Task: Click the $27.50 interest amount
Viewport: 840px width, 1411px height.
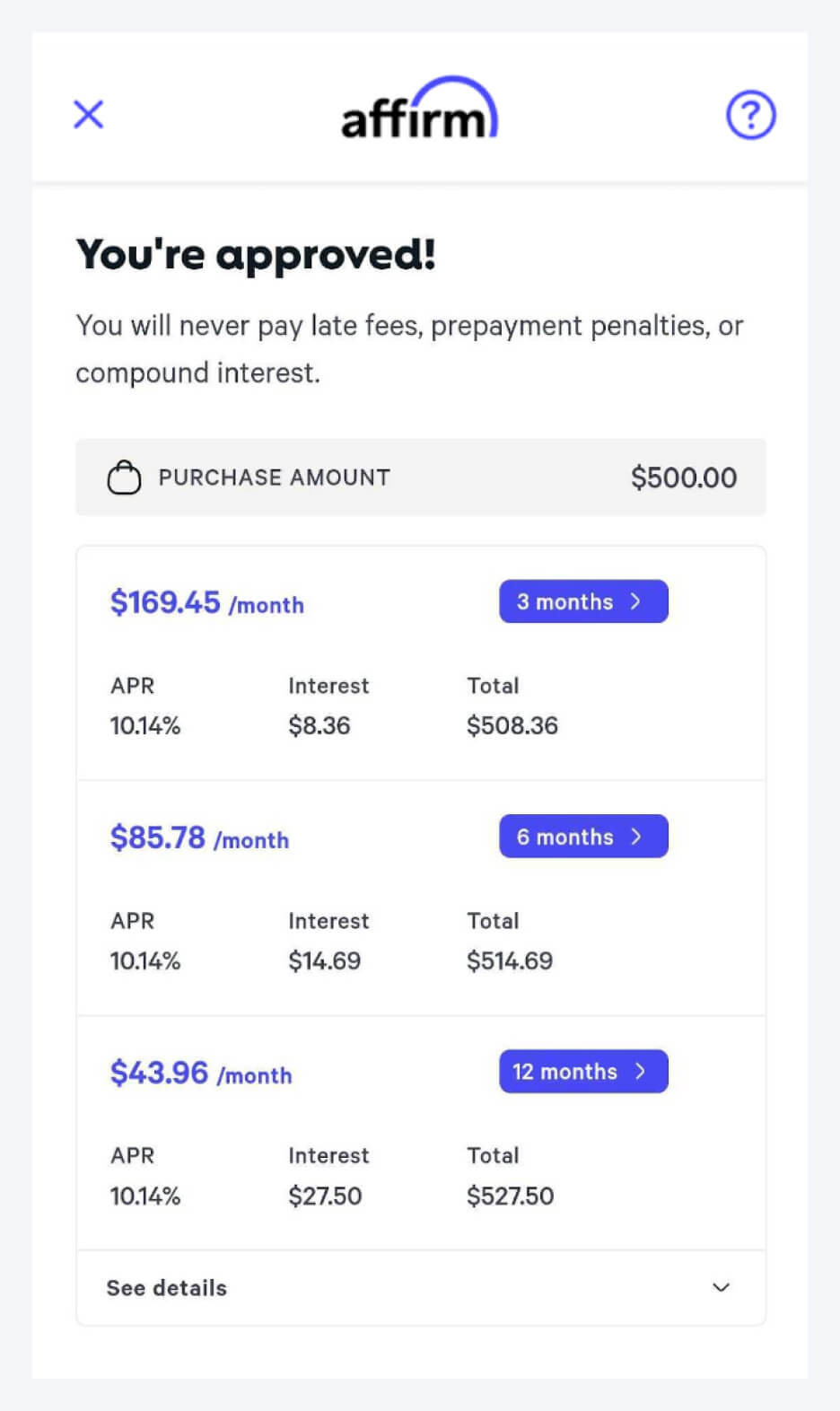Action: [x=324, y=1196]
